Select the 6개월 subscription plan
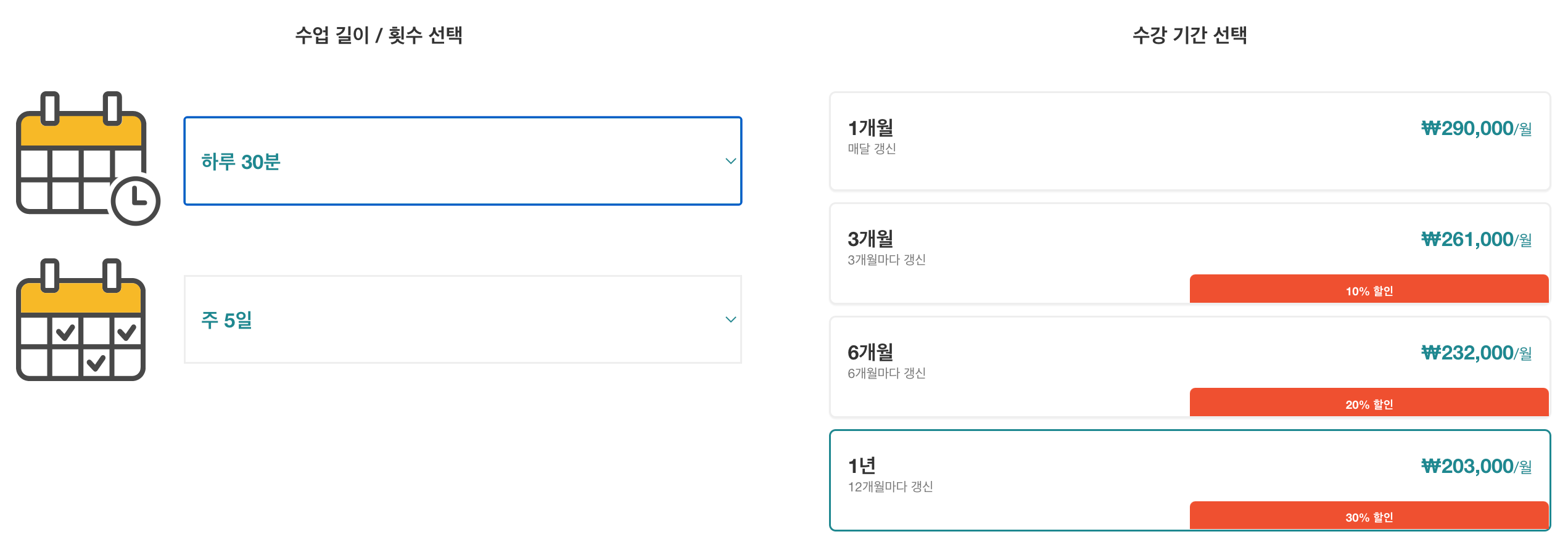The image size is (1568, 550). (1190, 367)
